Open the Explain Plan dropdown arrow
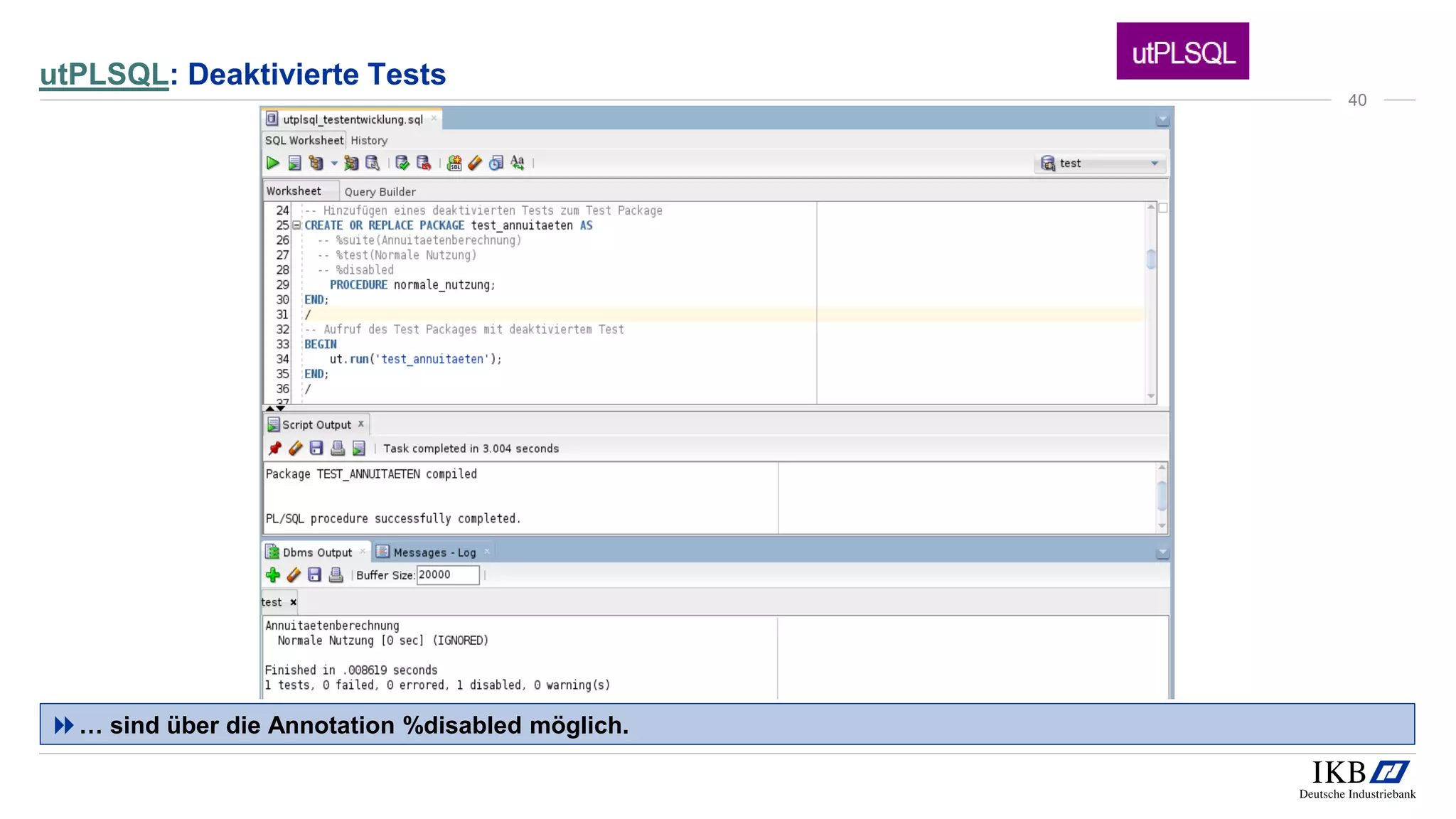The image size is (1456, 819). coord(334,164)
